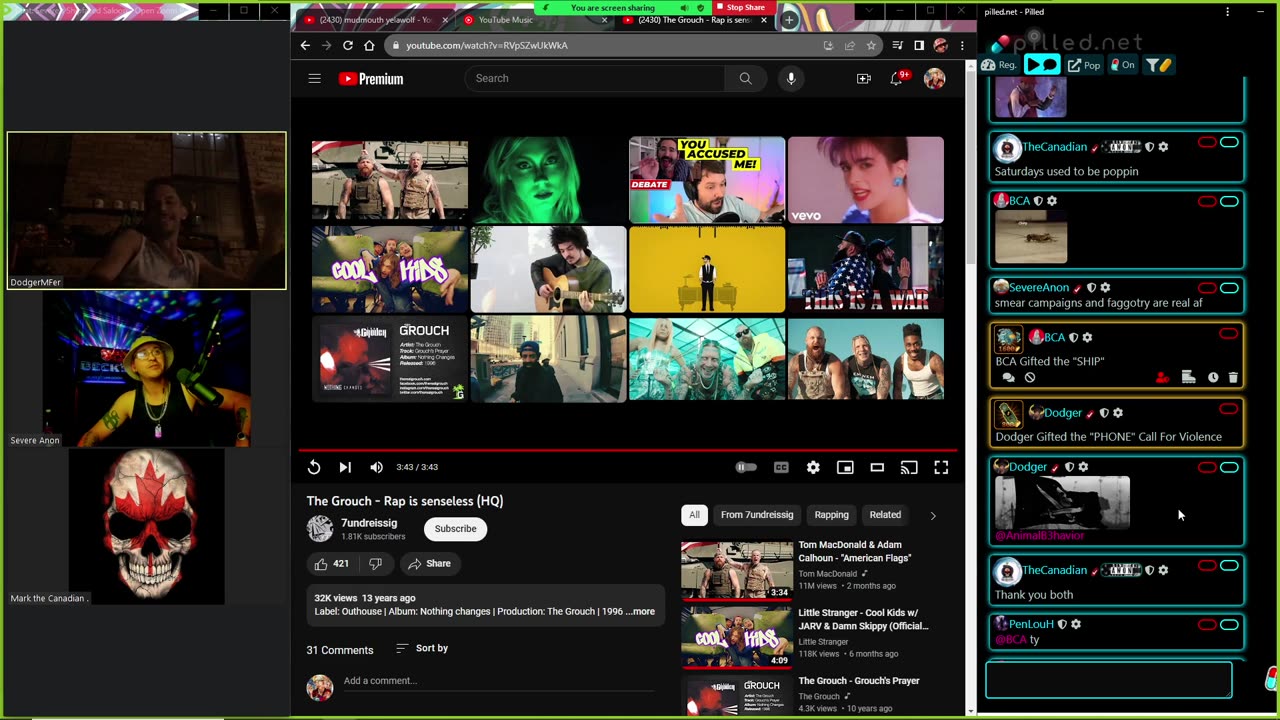Toggle closed captions in the player
This screenshot has width=1280, height=720.
coord(781,467)
